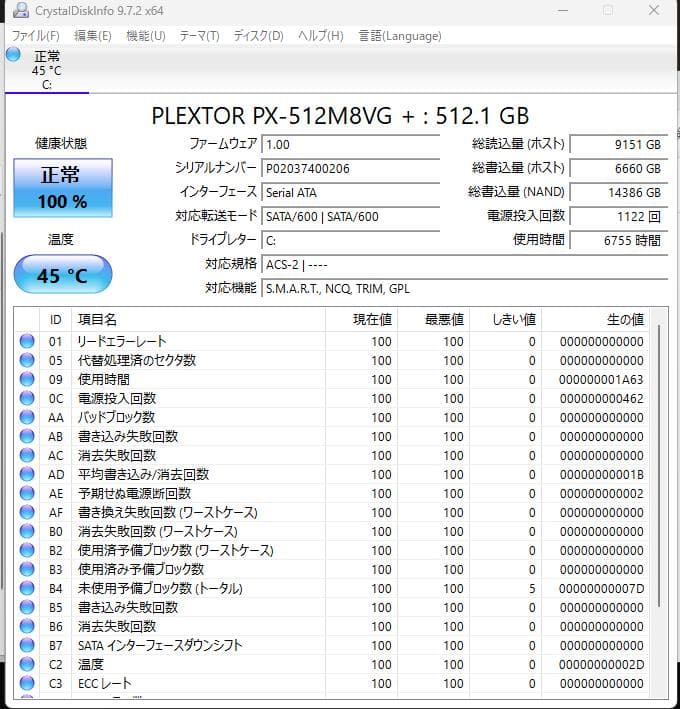The height and width of the screenshot is (709, 680).
Task: Click the 正常 100 % health status button
Action: (x=63, y=188)
